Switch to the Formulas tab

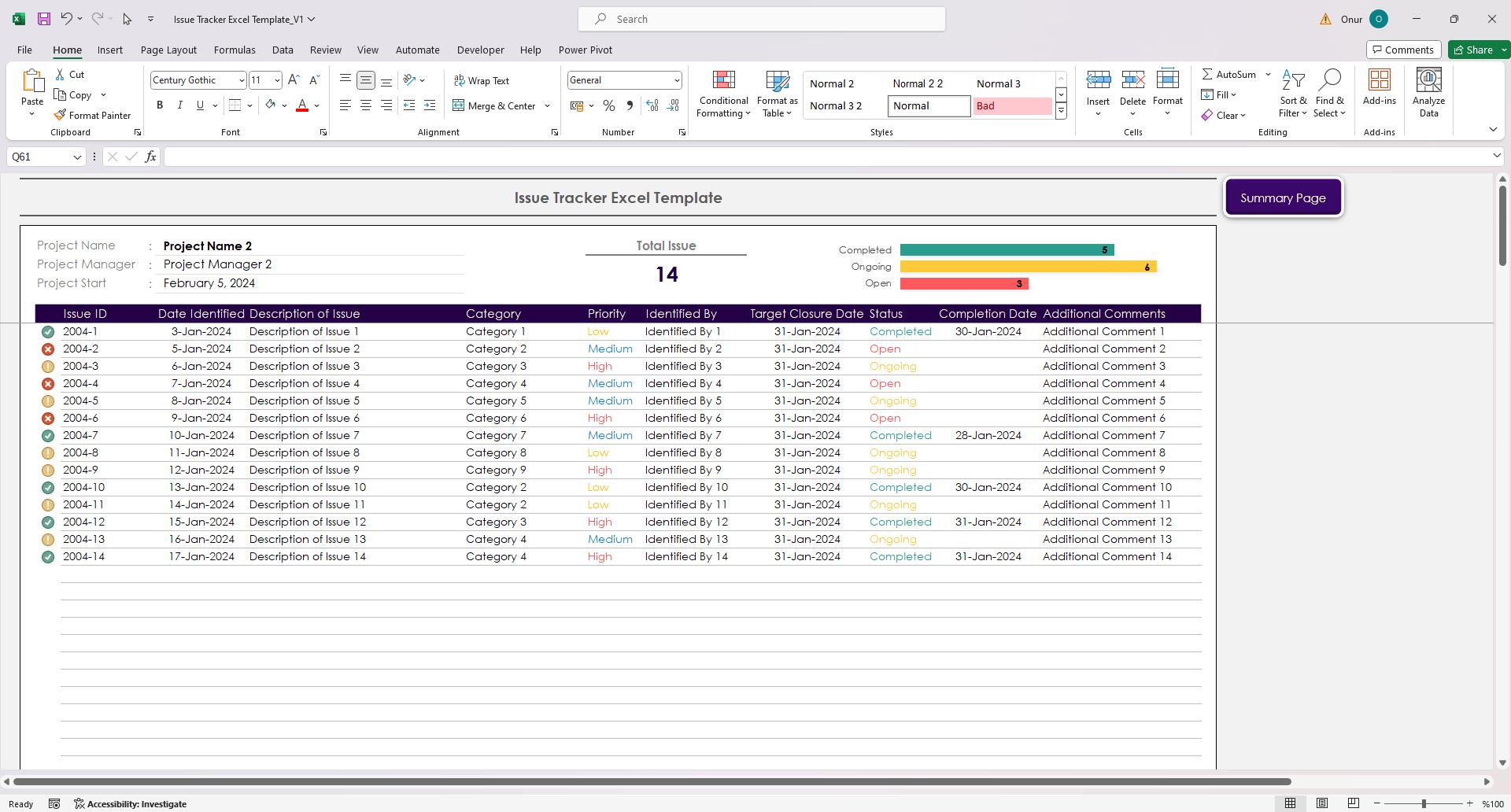235,50
